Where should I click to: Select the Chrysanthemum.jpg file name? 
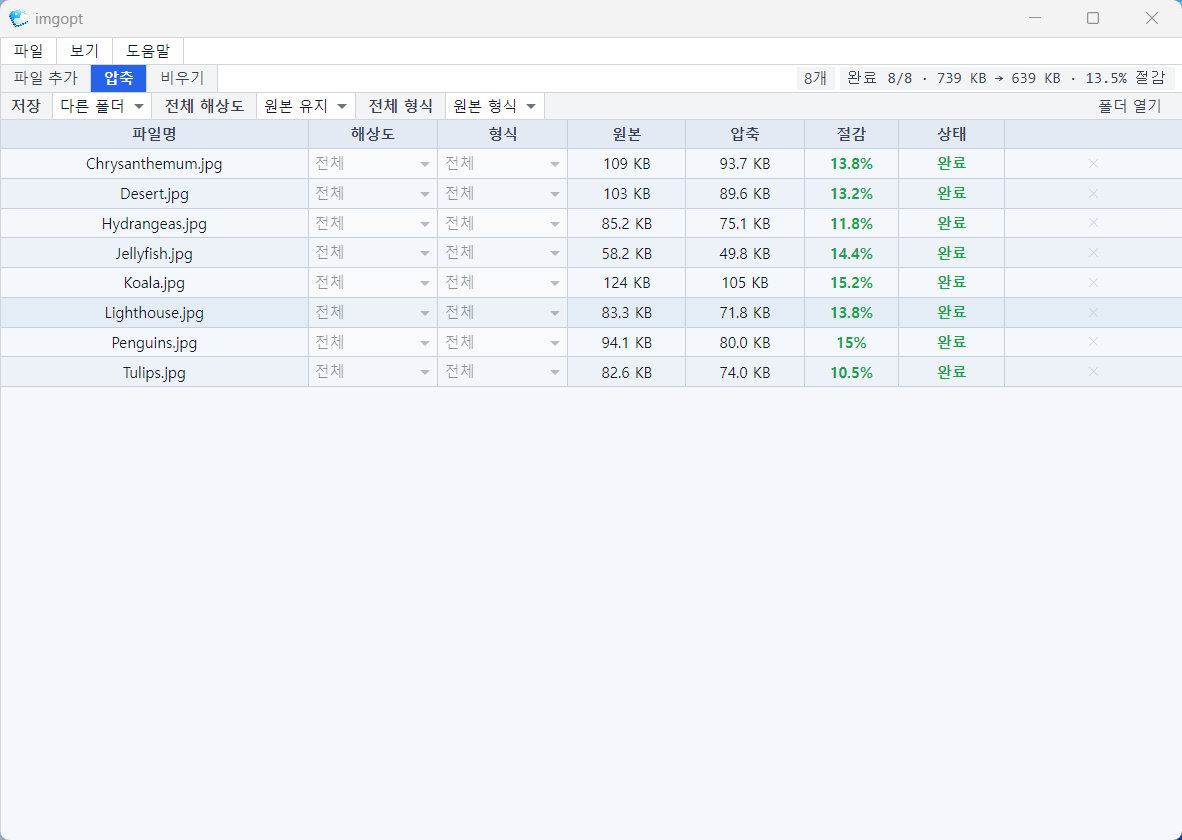(x=154, y=164)
